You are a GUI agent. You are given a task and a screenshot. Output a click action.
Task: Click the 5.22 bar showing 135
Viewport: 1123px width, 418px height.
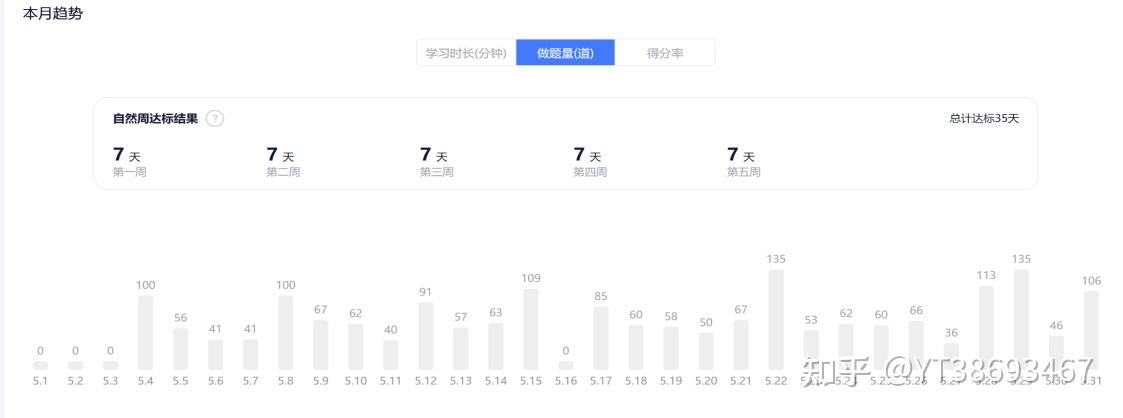(776, 320)
